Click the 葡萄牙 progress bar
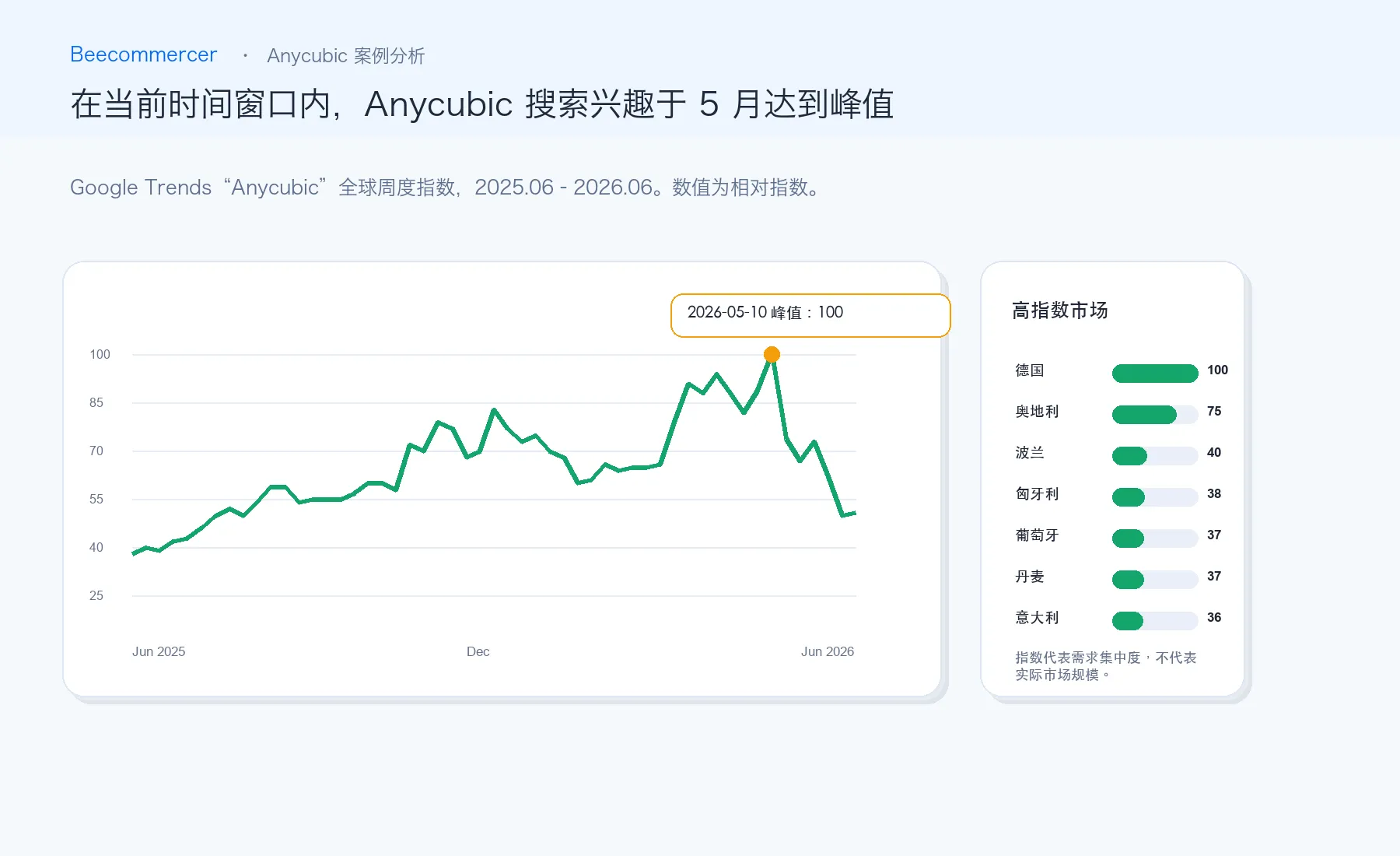Viewport: 1400px width, 856px height. [1155, 539]
